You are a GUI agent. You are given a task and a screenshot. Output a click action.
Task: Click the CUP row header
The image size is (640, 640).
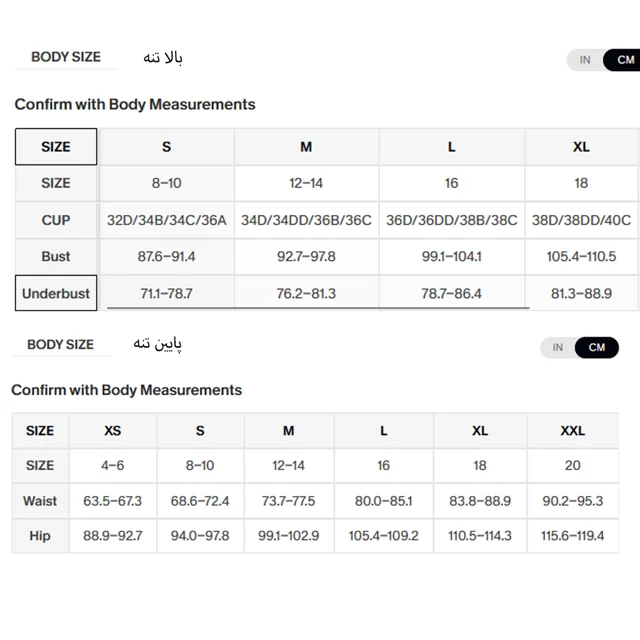coord(56,220)
